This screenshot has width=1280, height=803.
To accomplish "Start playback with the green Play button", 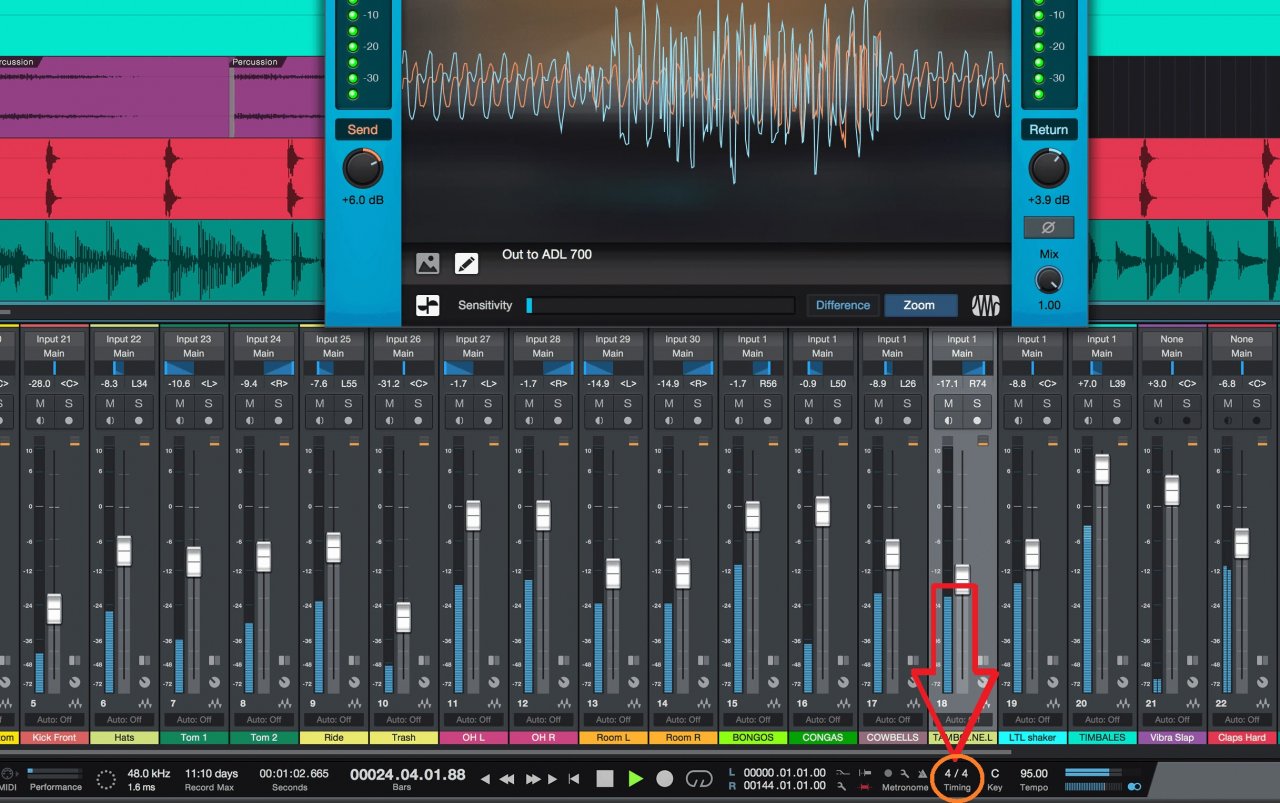I will (635, 778).
